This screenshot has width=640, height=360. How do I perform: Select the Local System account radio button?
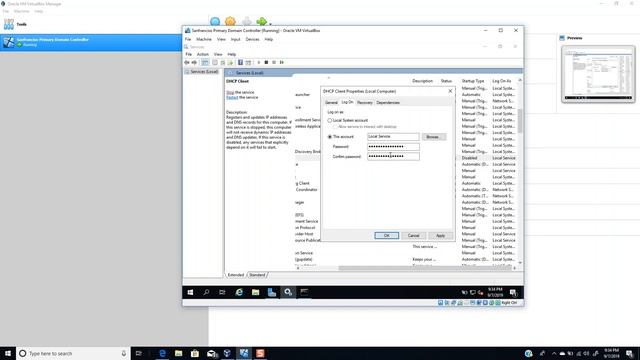330,120
